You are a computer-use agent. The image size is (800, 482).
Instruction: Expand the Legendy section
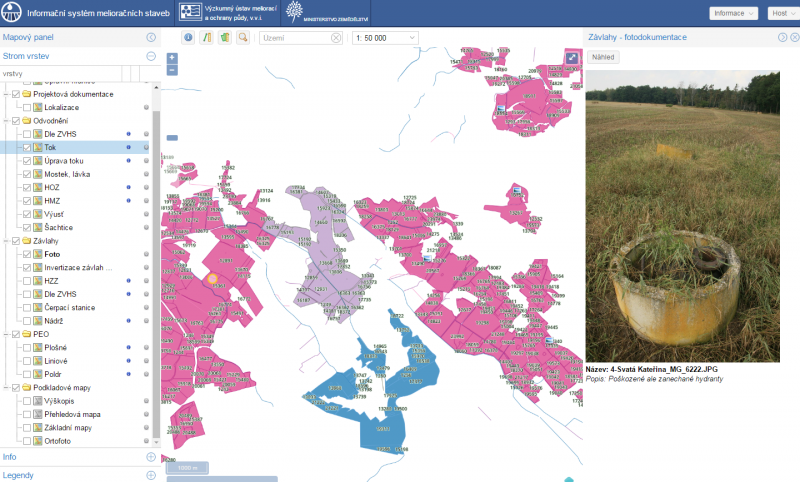tap(151, 474)
